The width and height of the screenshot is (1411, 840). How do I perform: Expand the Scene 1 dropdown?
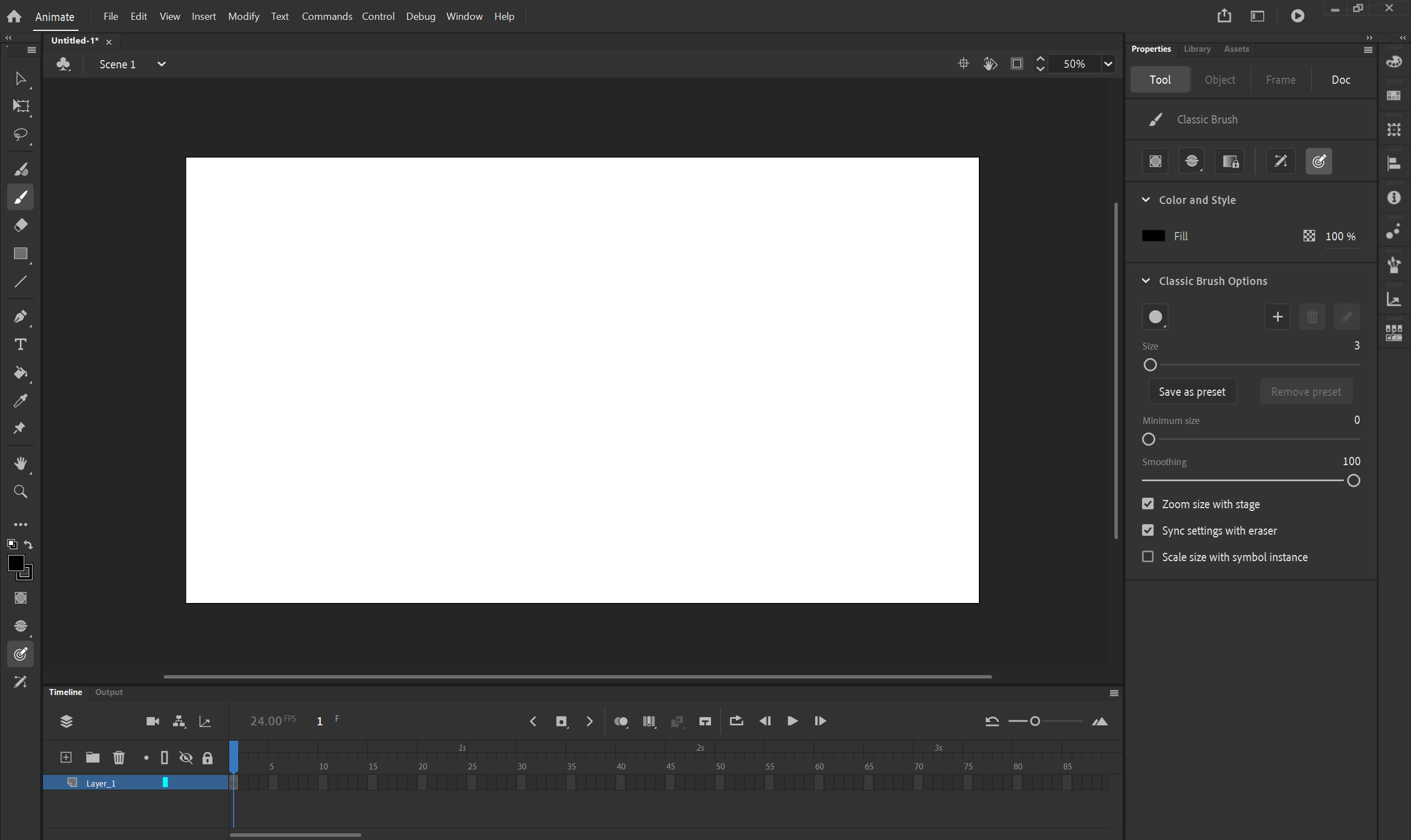point(160,64)
